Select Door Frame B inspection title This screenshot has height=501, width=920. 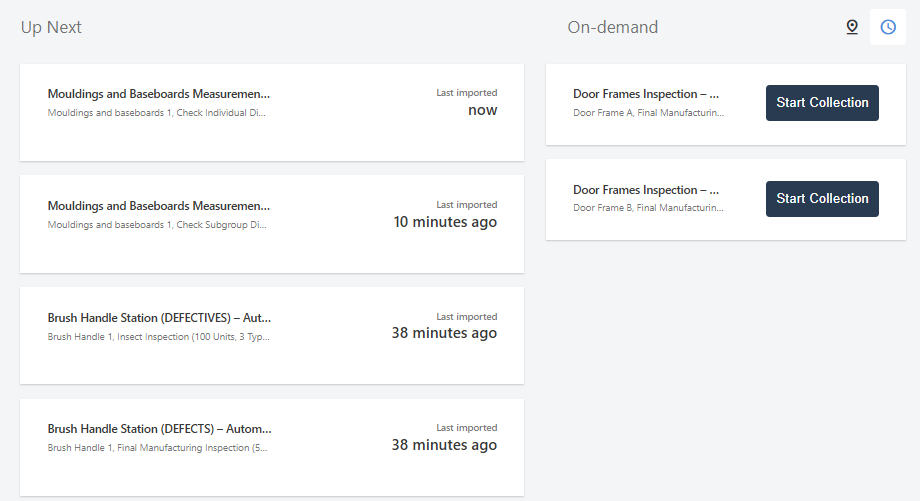point(645,190)
